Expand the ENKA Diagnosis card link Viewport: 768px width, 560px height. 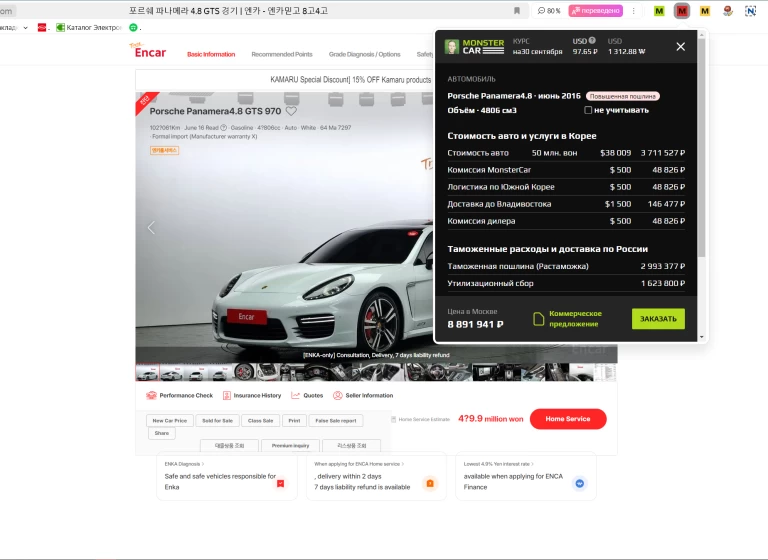[x=184, y=464]
